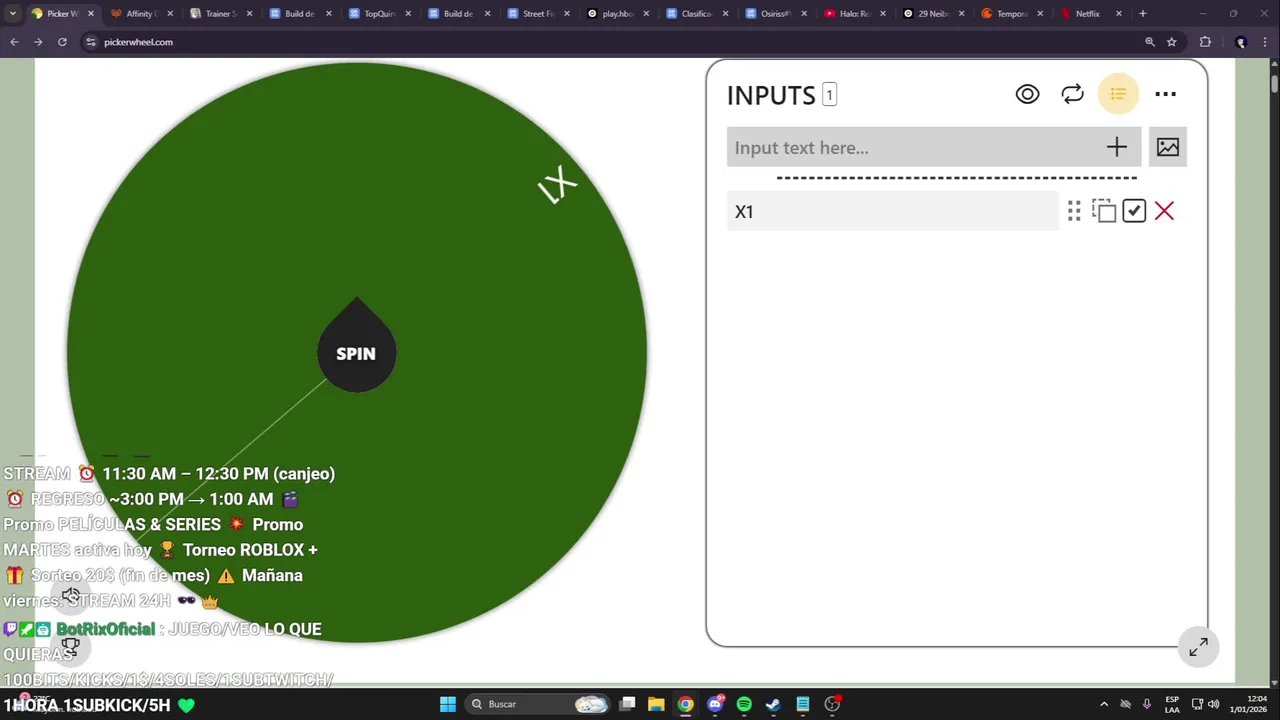Screen dimensions: 1280x720
Task: Click the shuffle arrows icon in Inputs
Action: pyautogui.click(x=1072, y=94)
